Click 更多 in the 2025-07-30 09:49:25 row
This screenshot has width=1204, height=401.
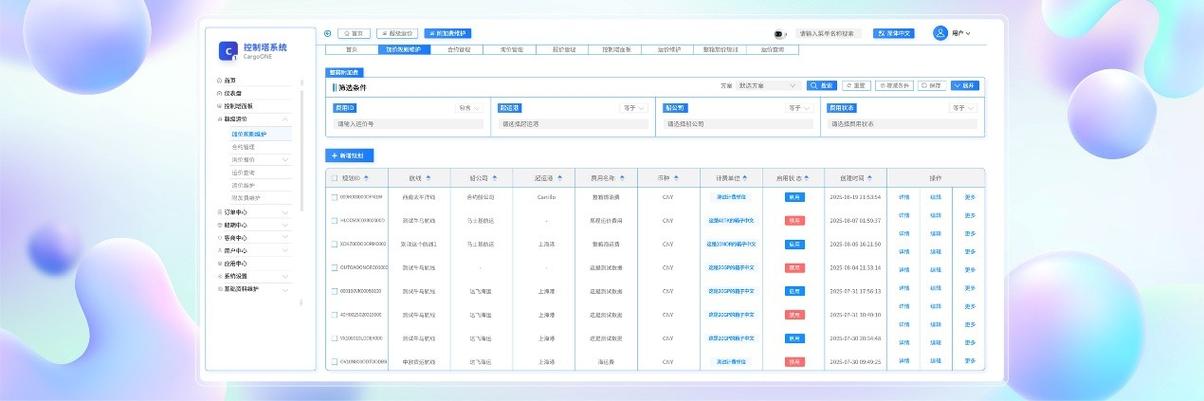click(969, 361)
